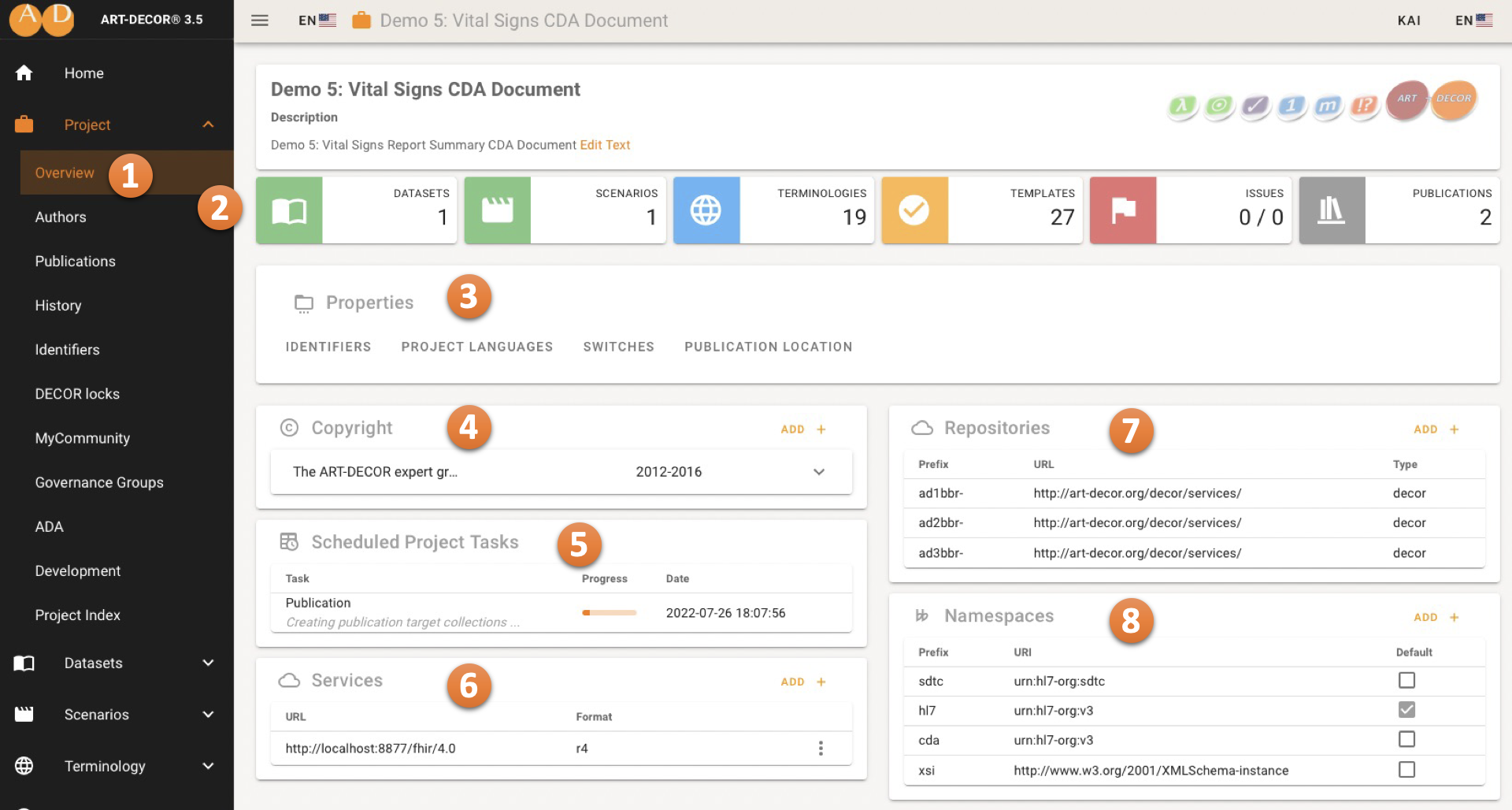Viewport: 1512px width, 810px height.
Task: Click the Scenarios clapperboard icon tile
Action: (x=497, y=210)
